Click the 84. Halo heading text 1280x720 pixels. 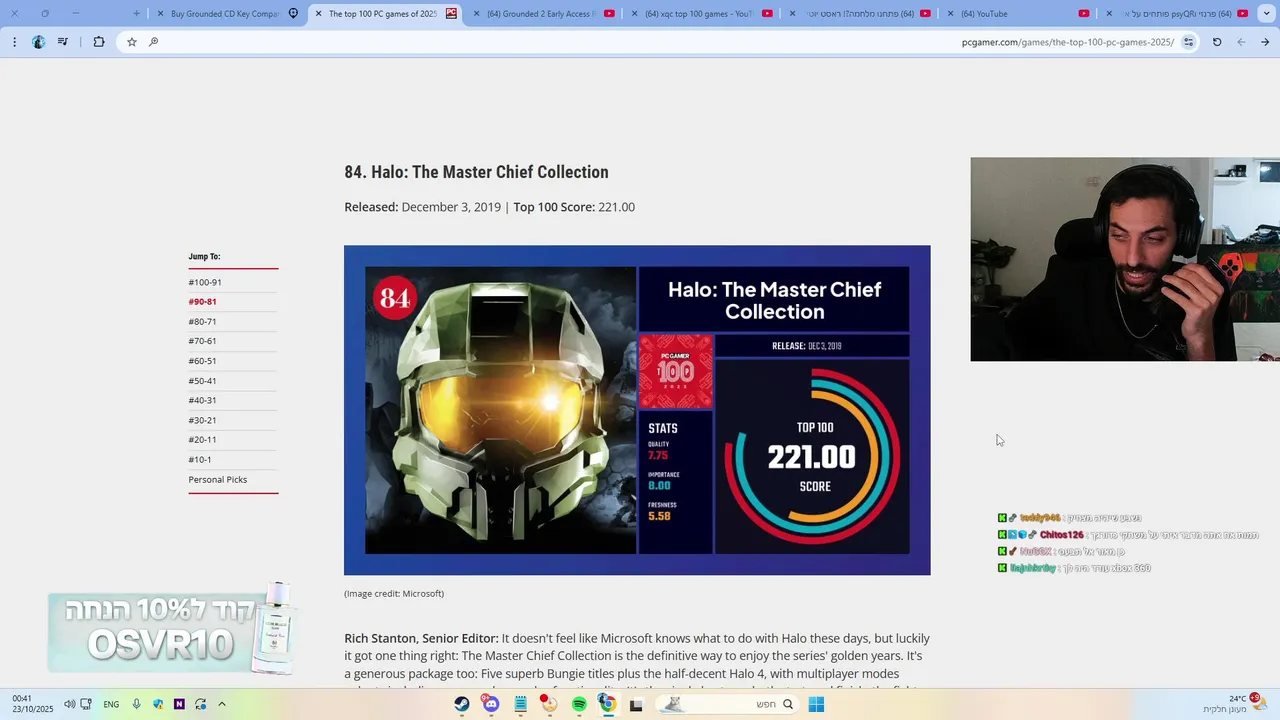[x=476, y=172]
